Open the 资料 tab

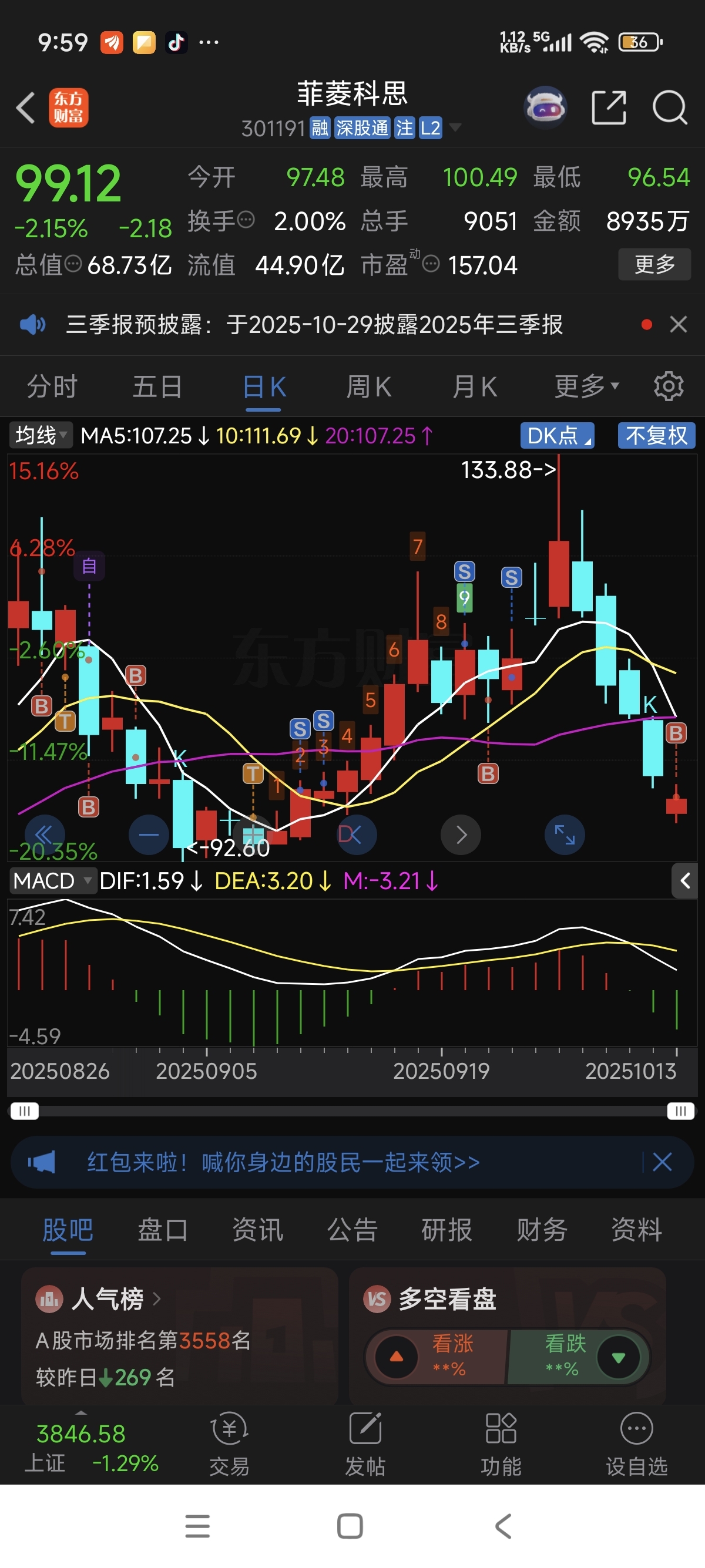click(637, 1230)
